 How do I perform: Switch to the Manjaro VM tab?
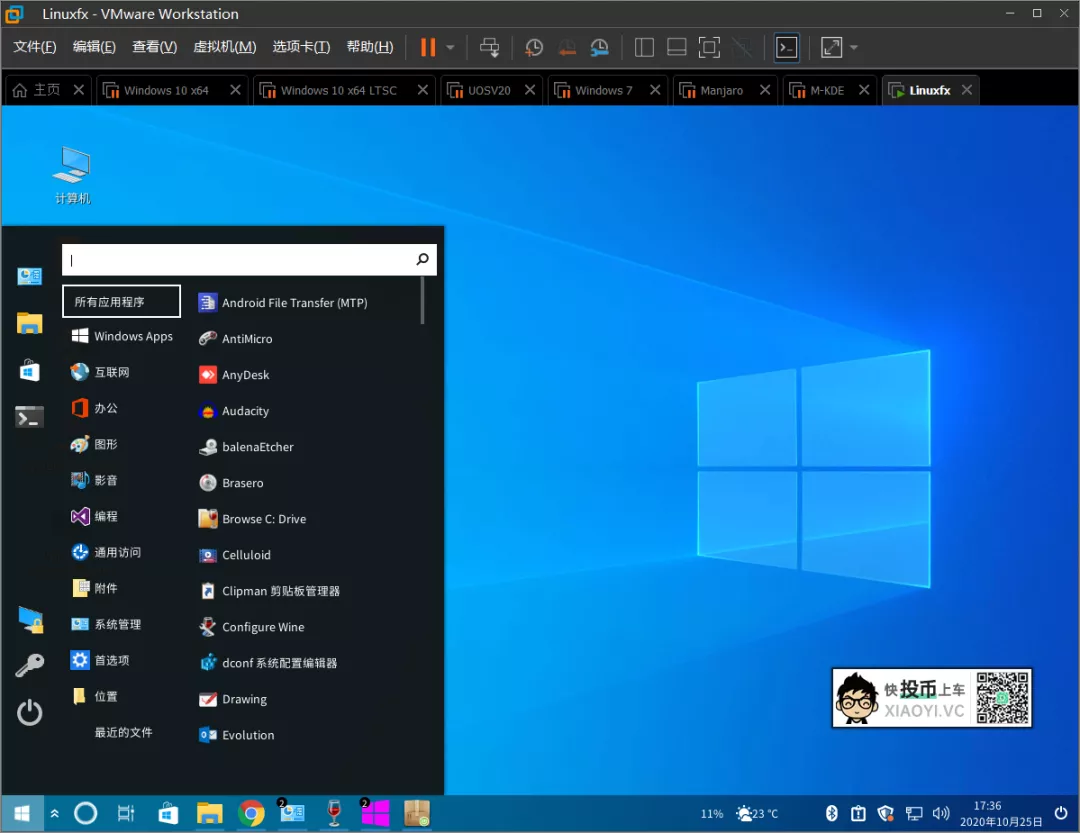click(721, 90)
